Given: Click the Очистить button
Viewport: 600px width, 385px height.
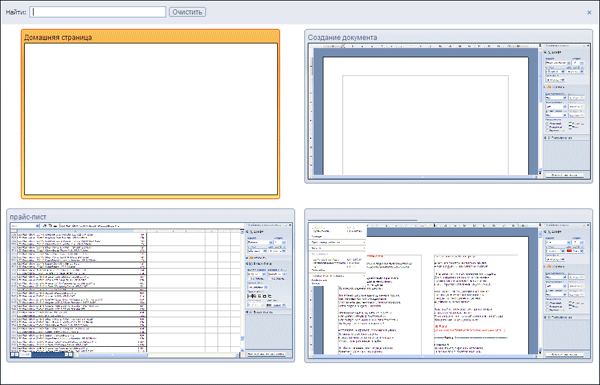Looking at the screenshot, I should click(187, 12).
